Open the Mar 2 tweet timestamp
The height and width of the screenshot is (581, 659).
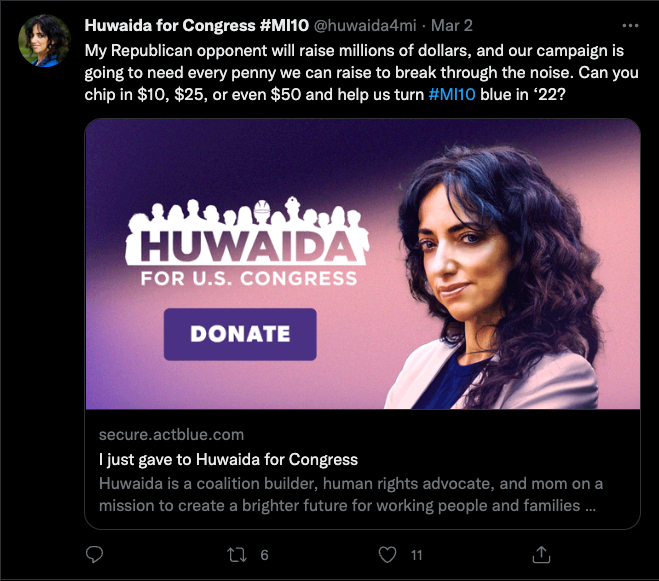coord(452,26)
